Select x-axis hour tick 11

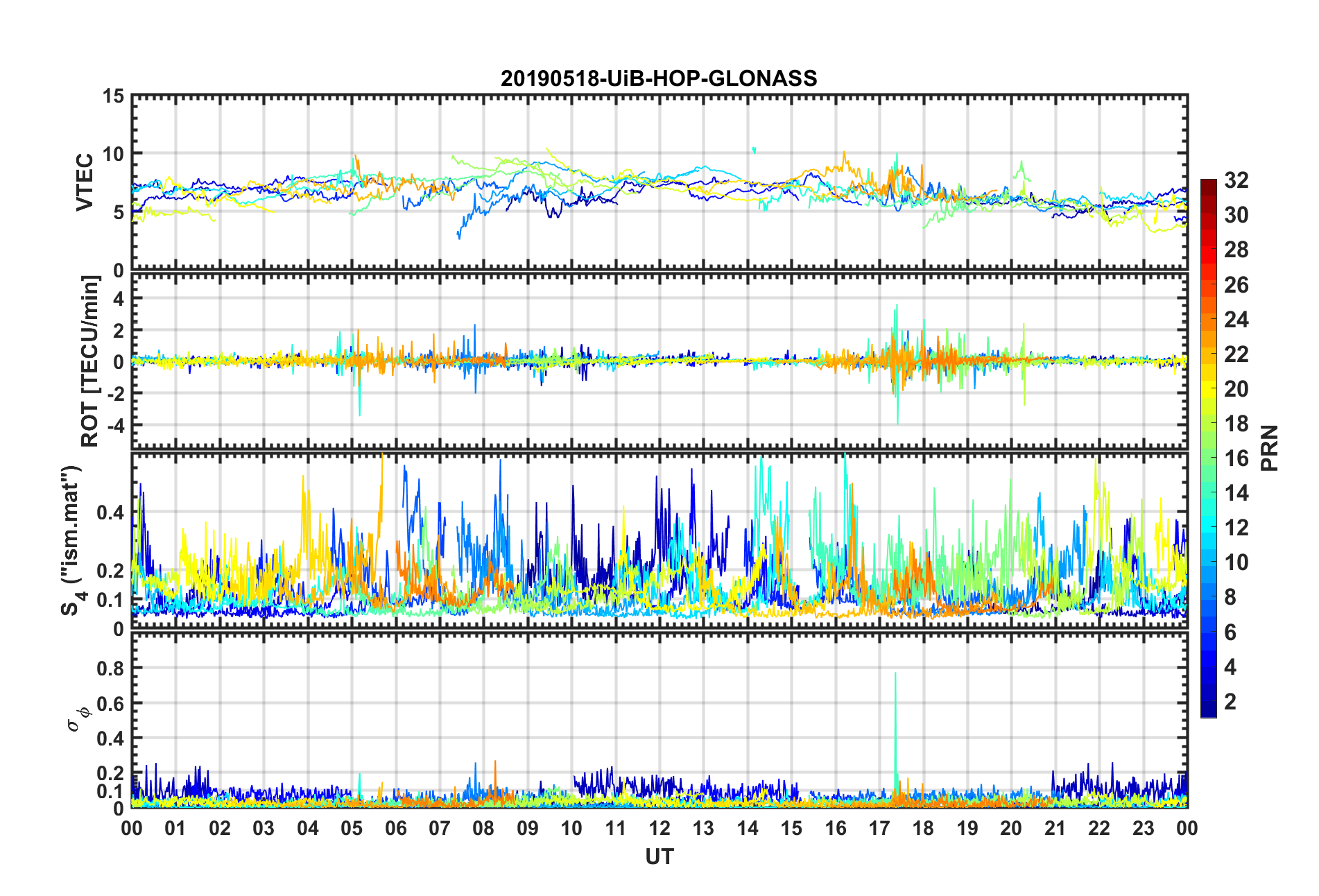616,828
